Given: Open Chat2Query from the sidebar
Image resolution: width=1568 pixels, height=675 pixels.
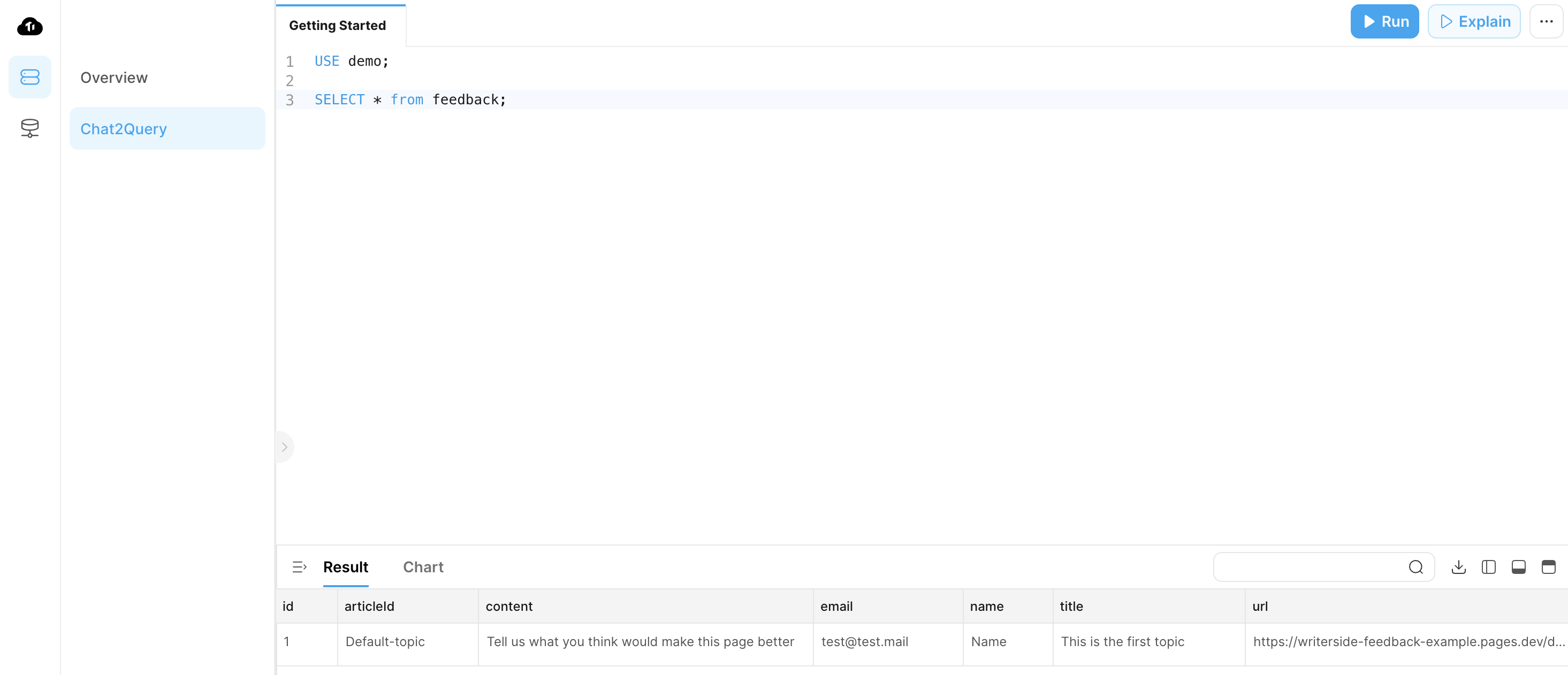Looking at the screenshot, I should point(124,128).
